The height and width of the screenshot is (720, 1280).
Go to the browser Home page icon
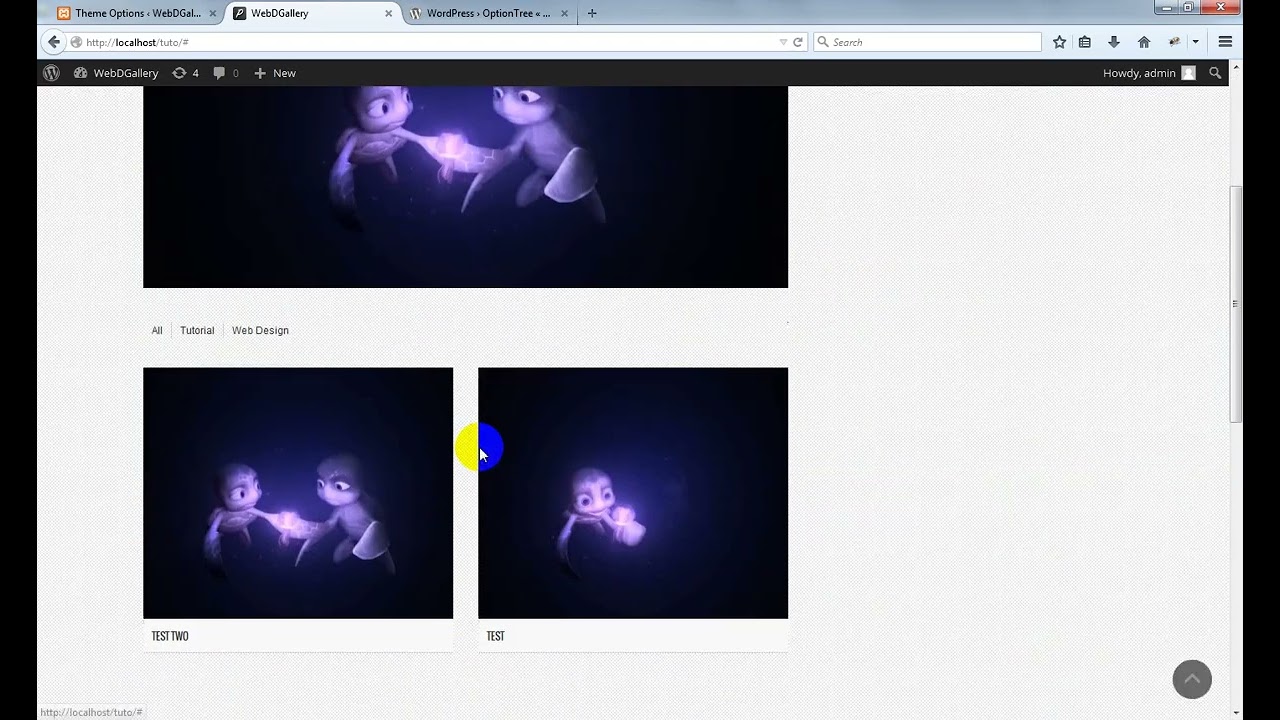tap(1144, 42)
